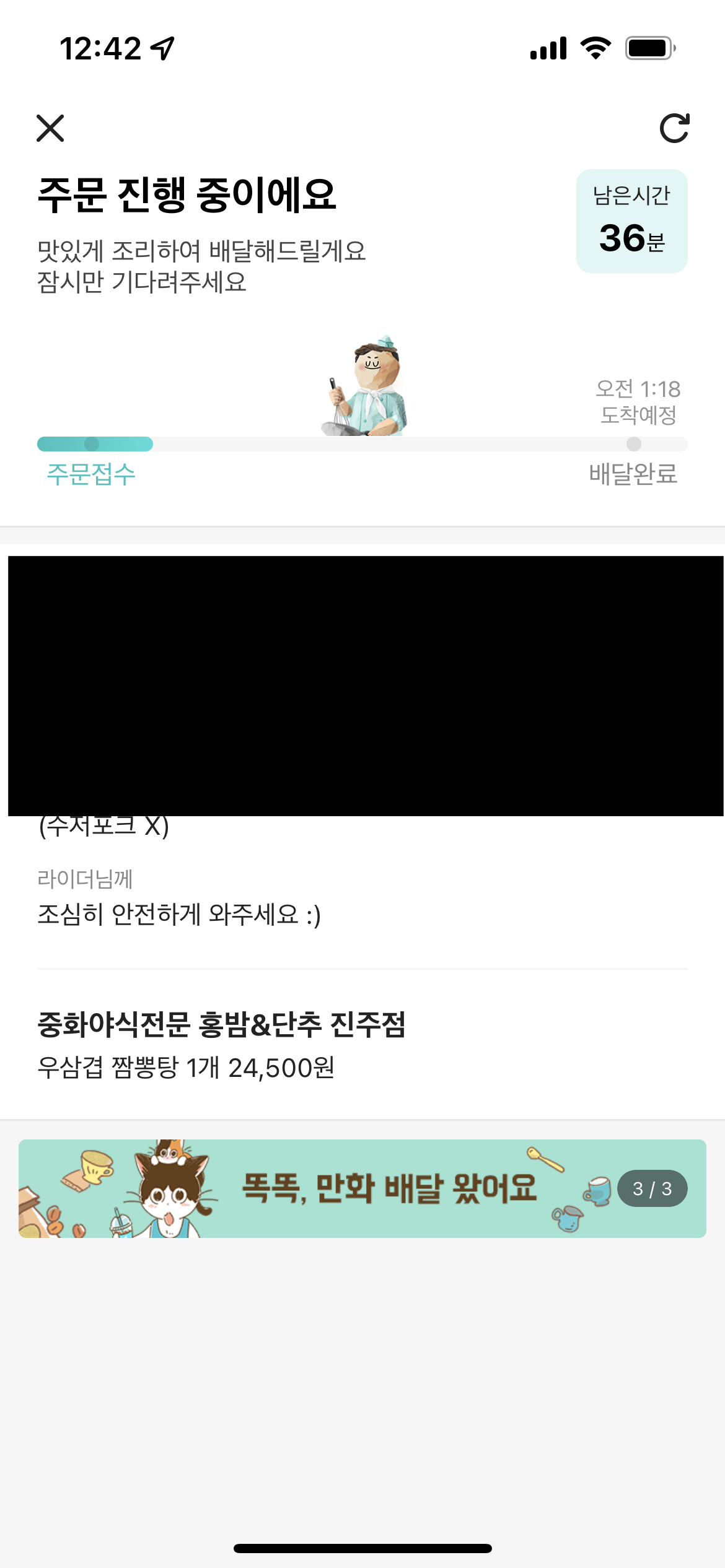725x1568 pixels.
Task: Refresh the order progress
Action: (x=674, y=128)
